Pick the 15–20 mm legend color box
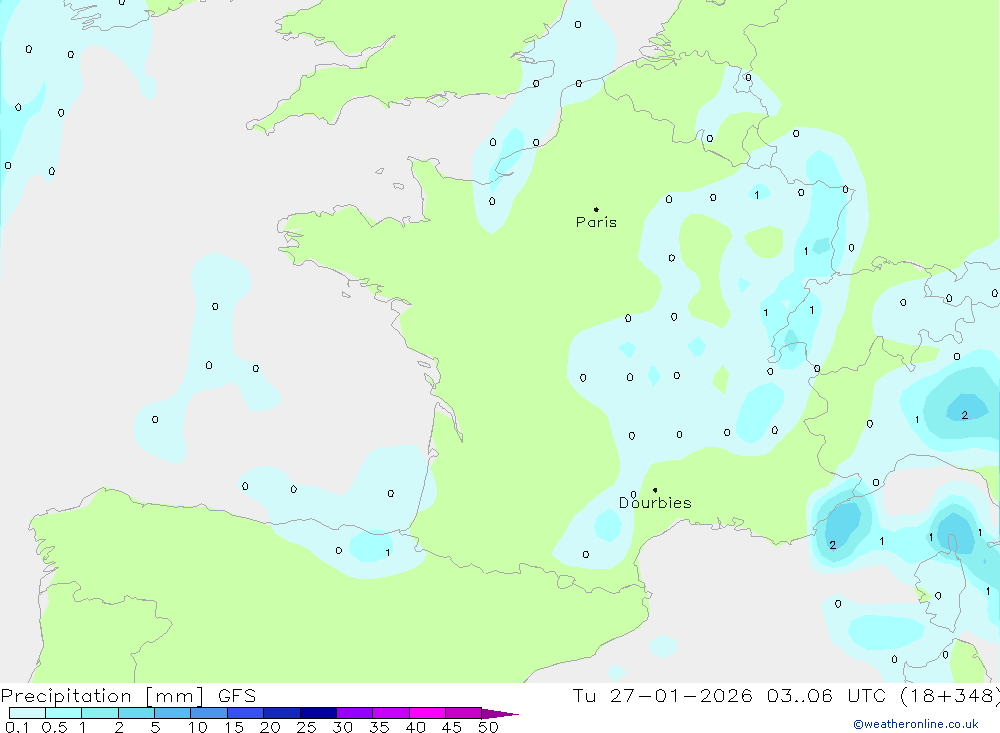The width and height of the screenshot is (1000, 733). click(x=245, y=713)
